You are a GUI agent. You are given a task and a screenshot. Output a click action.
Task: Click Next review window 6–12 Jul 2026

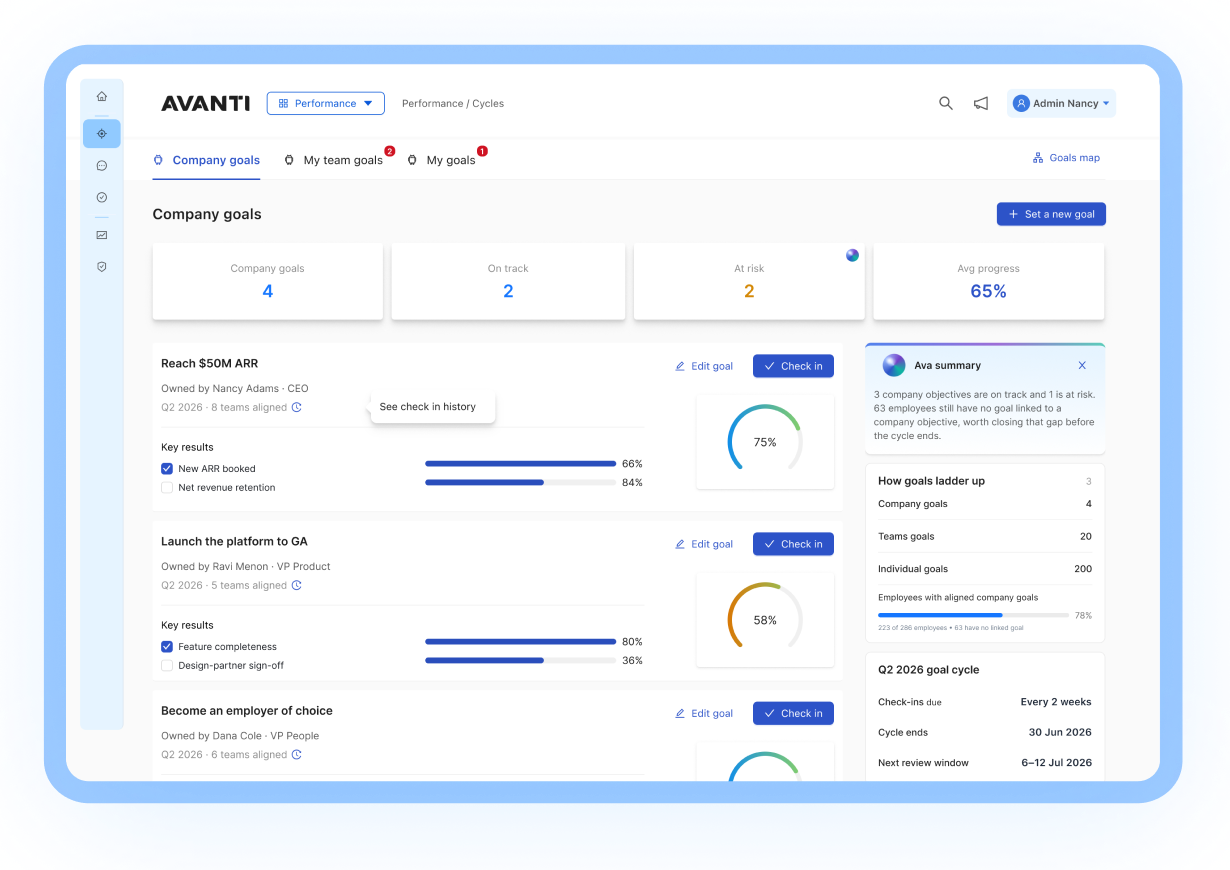[x=985, y=762]
